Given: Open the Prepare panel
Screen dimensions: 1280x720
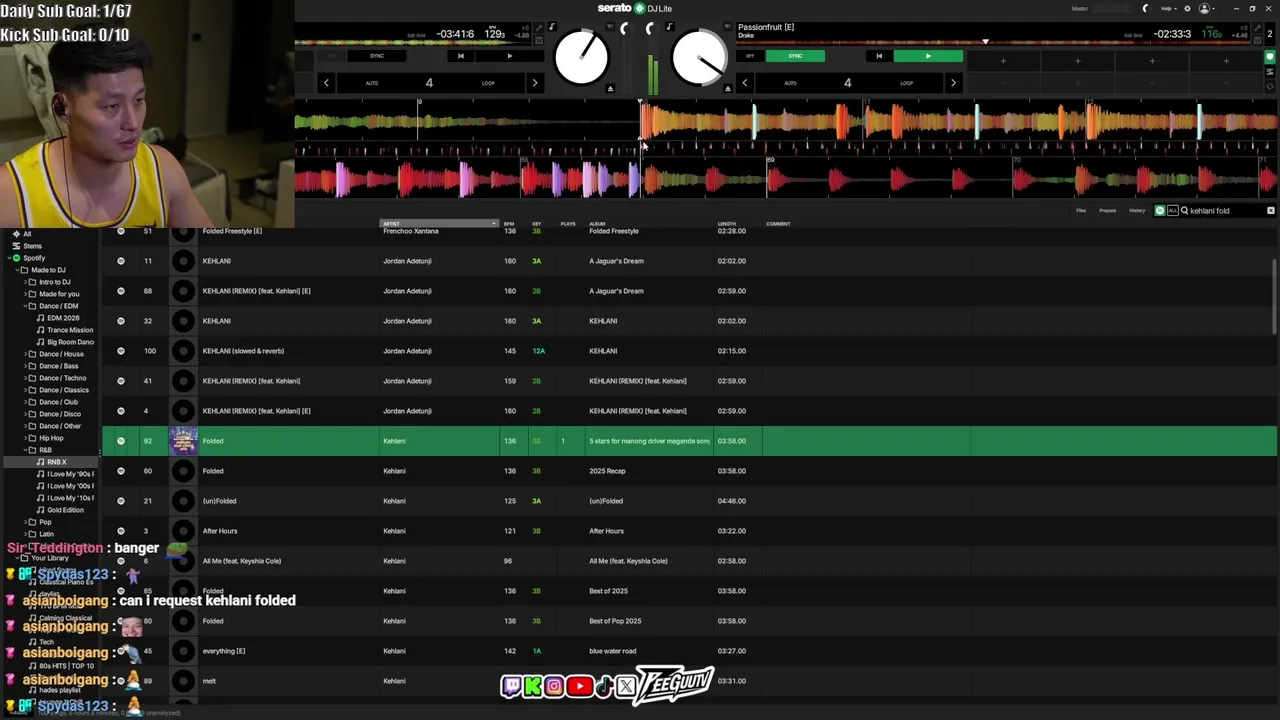Looking at the screenshot, I should coord(1108,211).
